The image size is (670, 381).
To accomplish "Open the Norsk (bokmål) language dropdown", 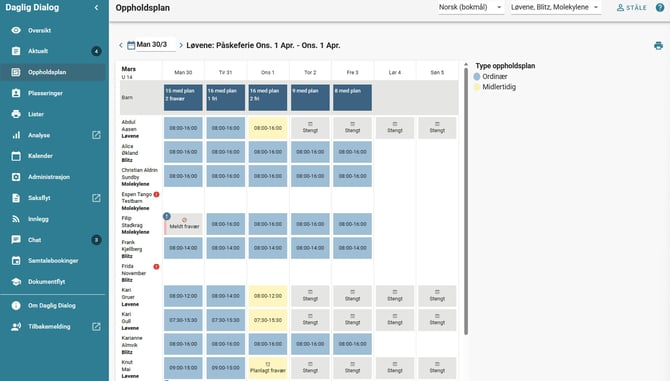I will pos(470,7).
